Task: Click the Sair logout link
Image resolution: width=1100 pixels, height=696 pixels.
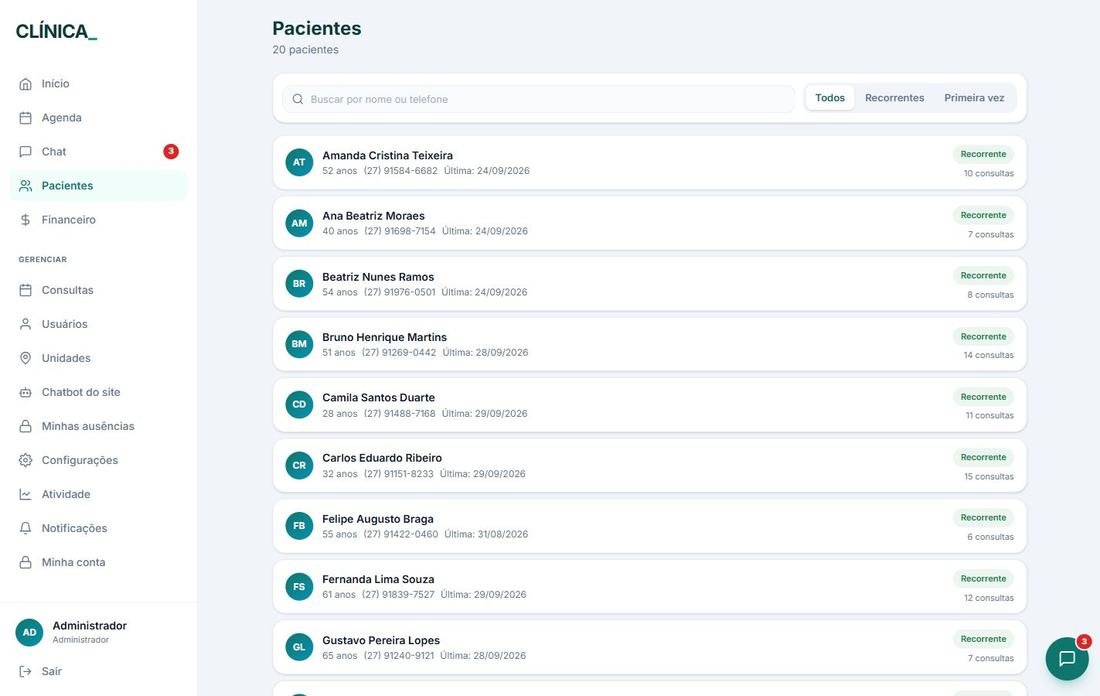Action: click(x=98, y=671)
